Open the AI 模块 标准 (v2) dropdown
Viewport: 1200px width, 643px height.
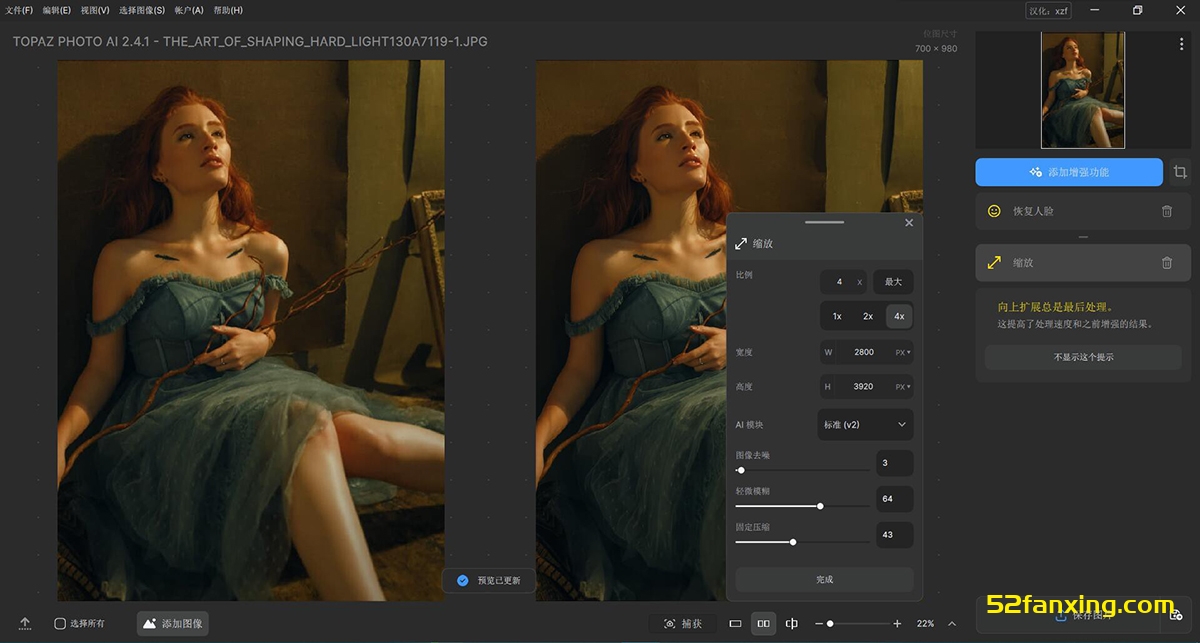[x=865, y=424]
